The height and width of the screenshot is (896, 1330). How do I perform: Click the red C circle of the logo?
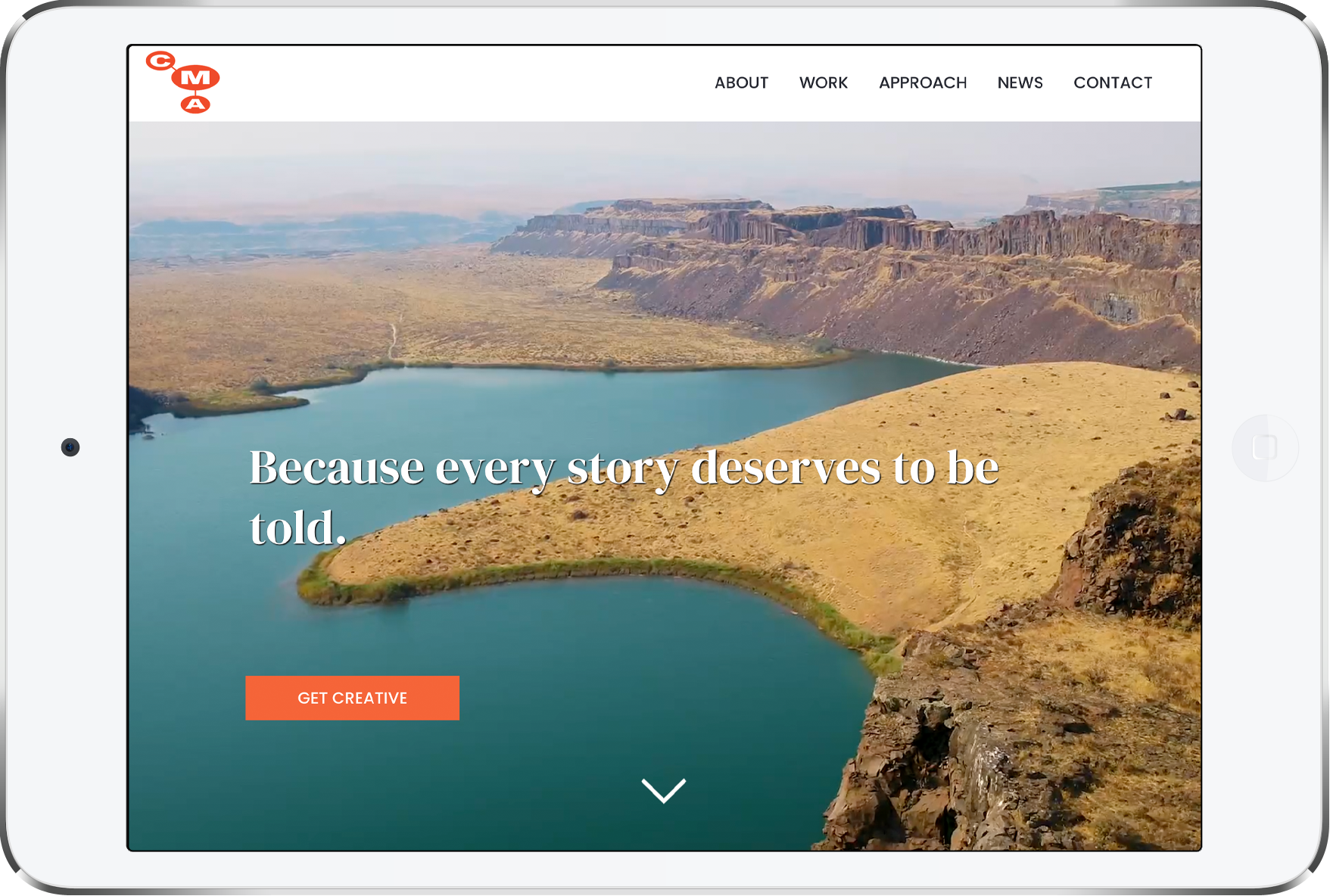(x=160, y=61)
